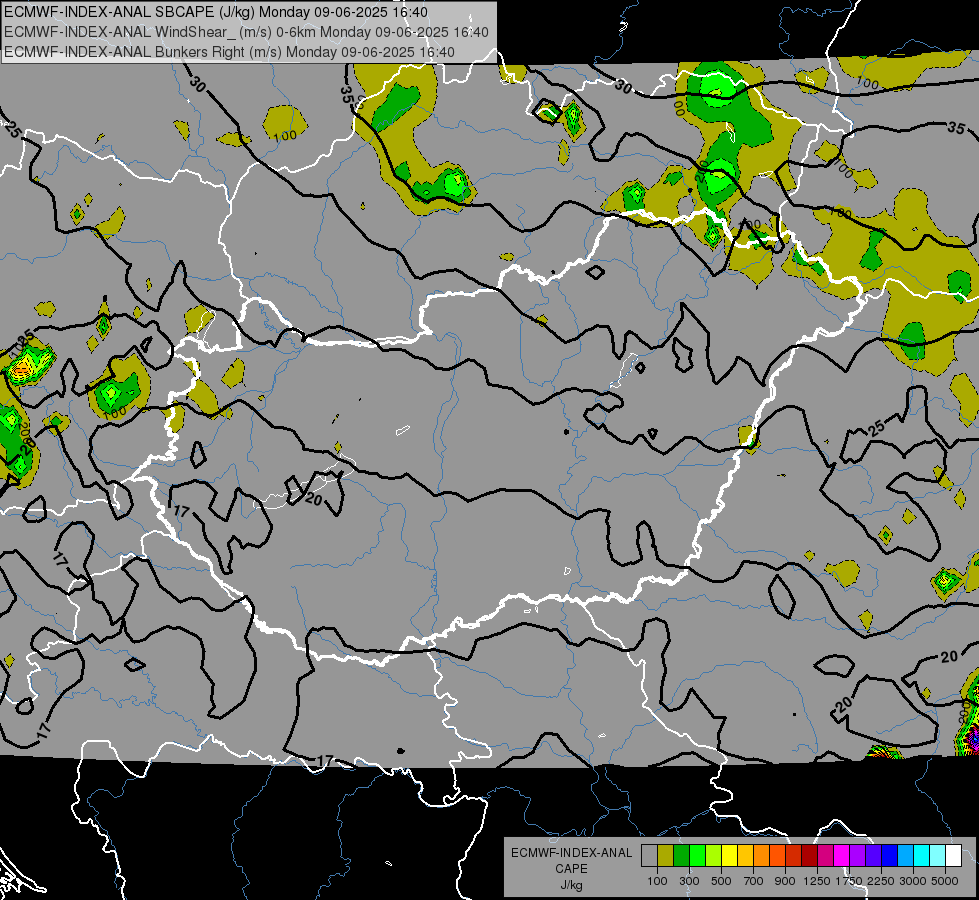979x900 pixels.
Task: Select the yellow-green legend swatch
Action: pos(713,856)
